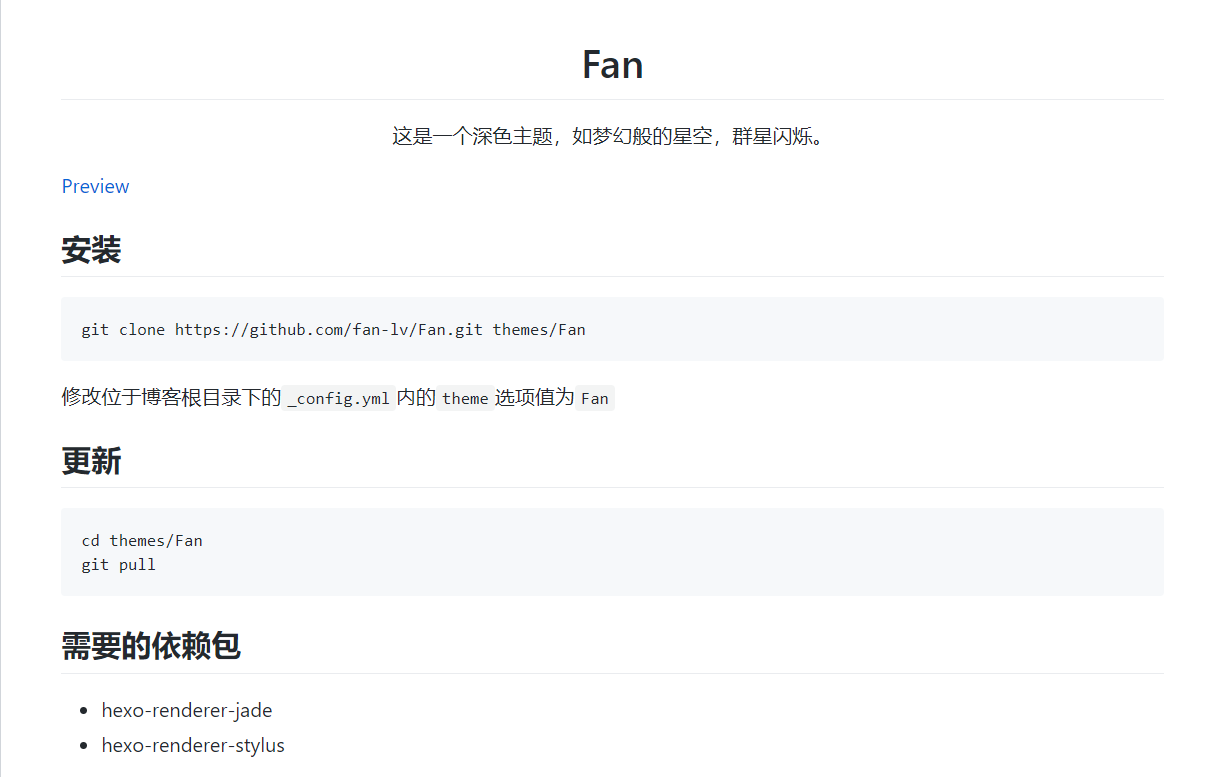Click the hexo-renderer-jade list item

pyautogui.click(x=186, y=710)
